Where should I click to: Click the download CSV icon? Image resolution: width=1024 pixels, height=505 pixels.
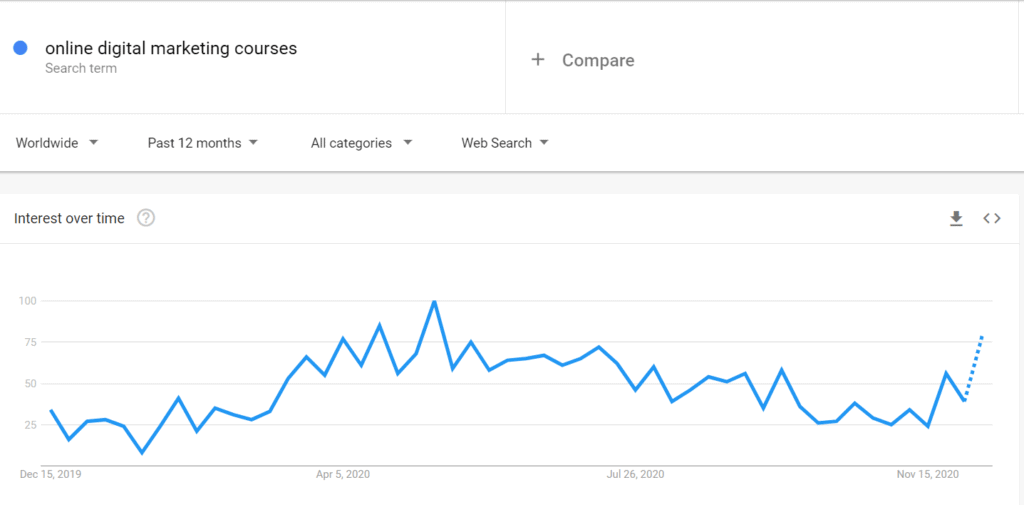point(956,218)
